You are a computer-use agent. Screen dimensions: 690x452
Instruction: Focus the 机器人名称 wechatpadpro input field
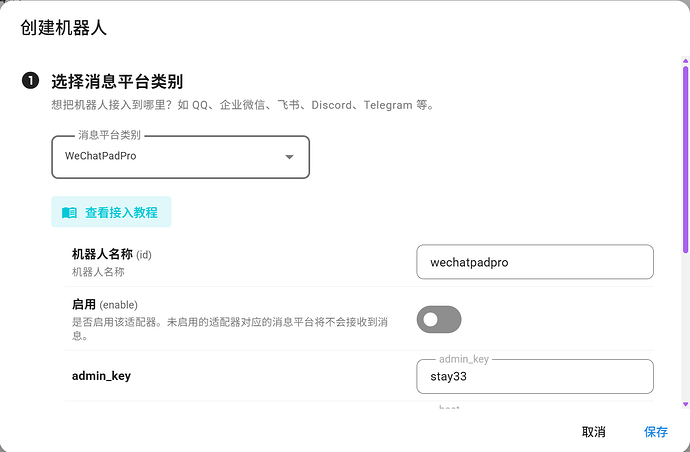point(535,262)
